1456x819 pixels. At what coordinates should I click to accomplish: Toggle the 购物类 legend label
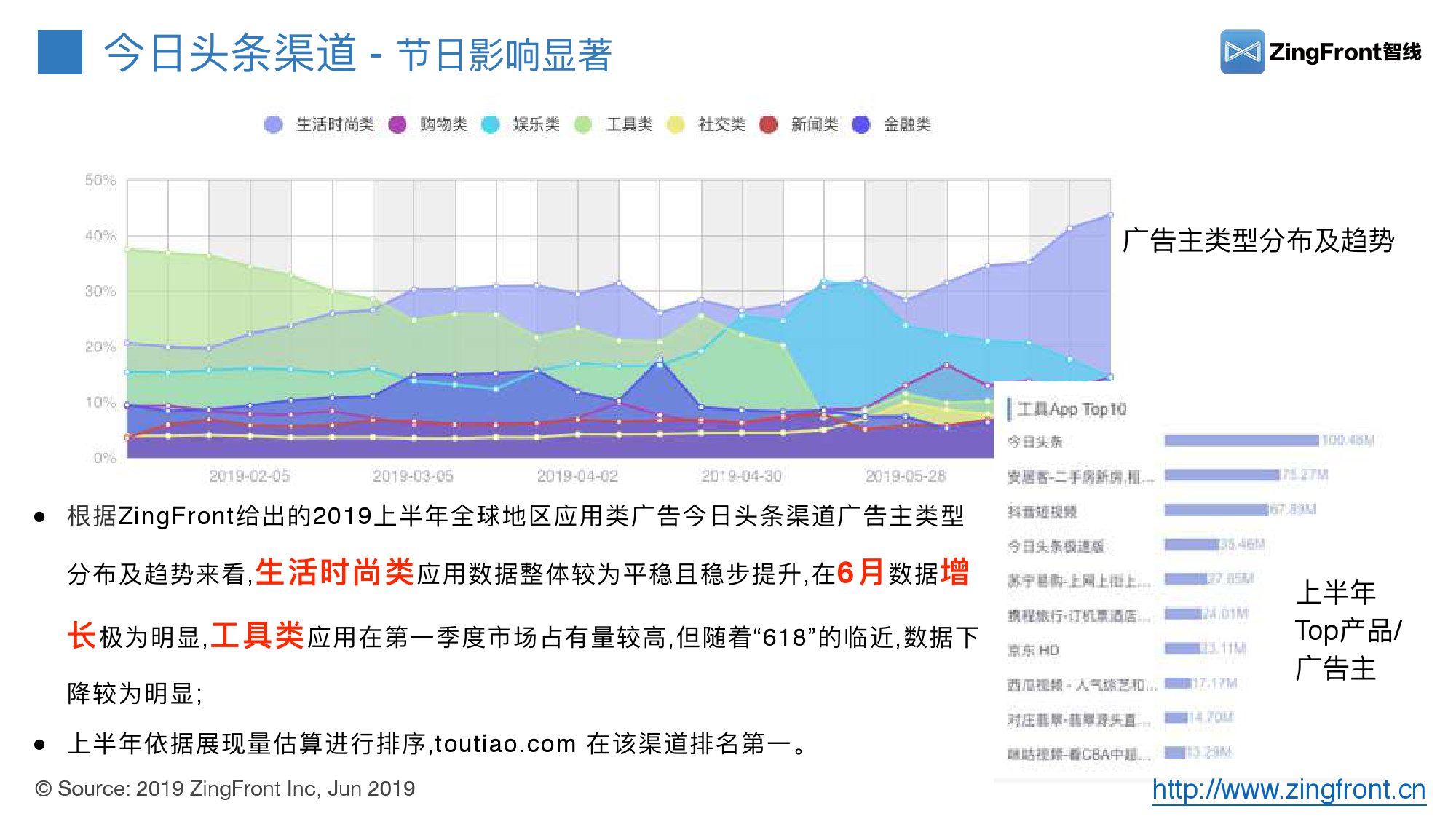[x=444, y=124]
